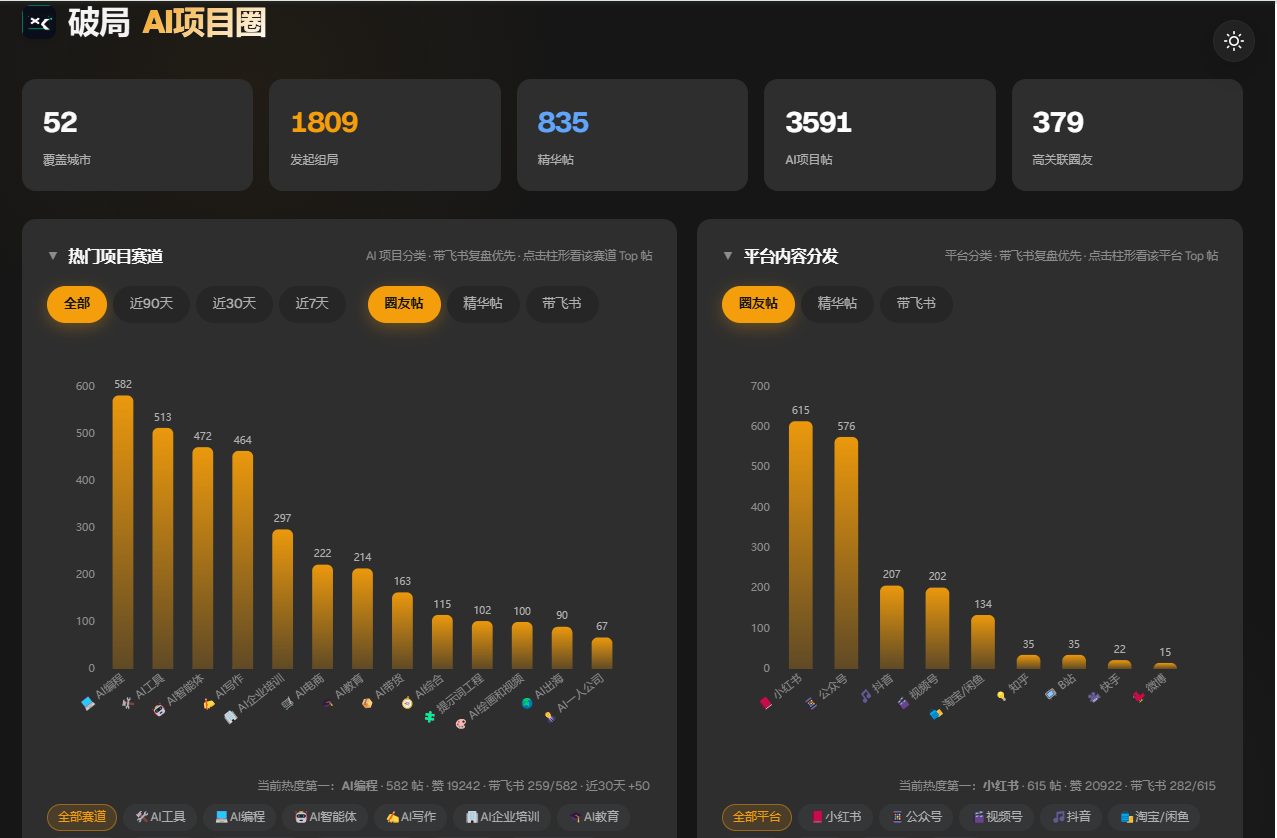Image resolution: width=1277 pixels, height=838 pixels.
Task: Toggle light/dark theme sun icon
Action: pos(1234,41)
